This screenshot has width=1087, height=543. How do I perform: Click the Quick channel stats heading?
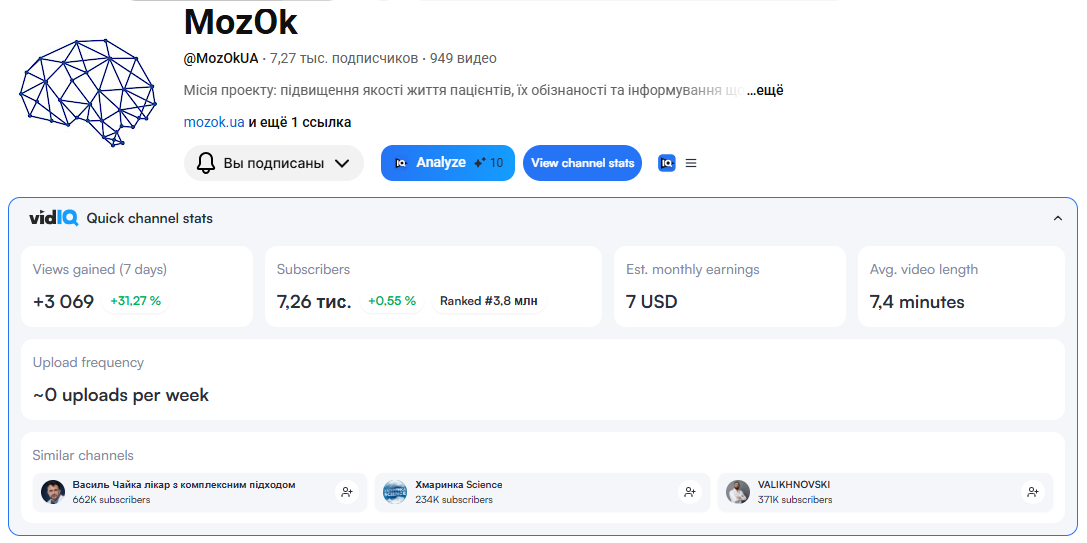pos(150,218)
